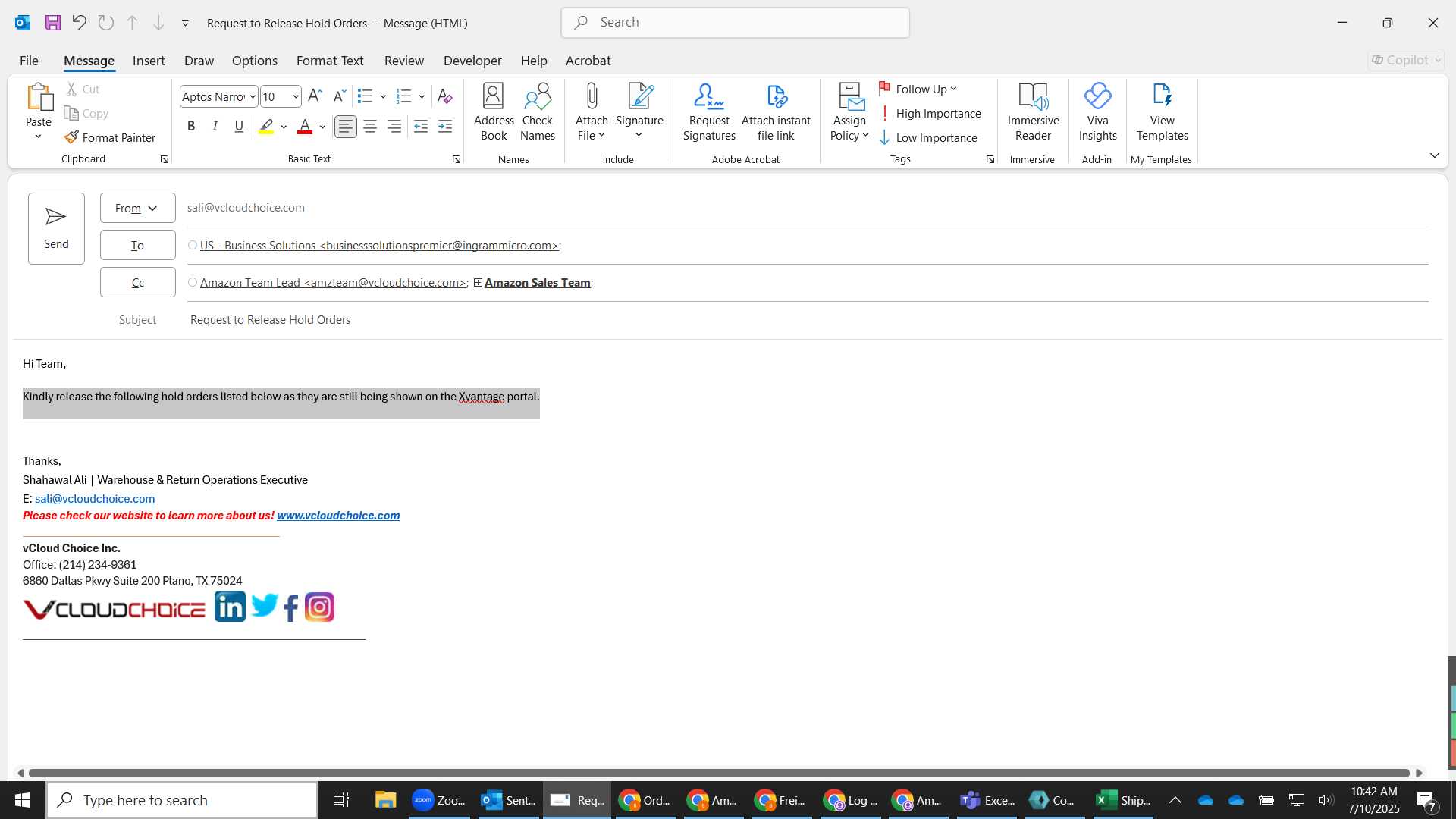Toggle left alignment button
The height and width of the screenshot is (819, 1456).
click(x=346, y=127)
